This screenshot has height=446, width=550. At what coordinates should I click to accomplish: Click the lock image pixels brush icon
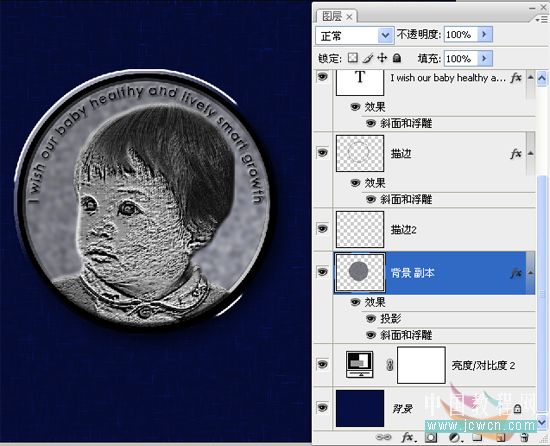[368, 58]
